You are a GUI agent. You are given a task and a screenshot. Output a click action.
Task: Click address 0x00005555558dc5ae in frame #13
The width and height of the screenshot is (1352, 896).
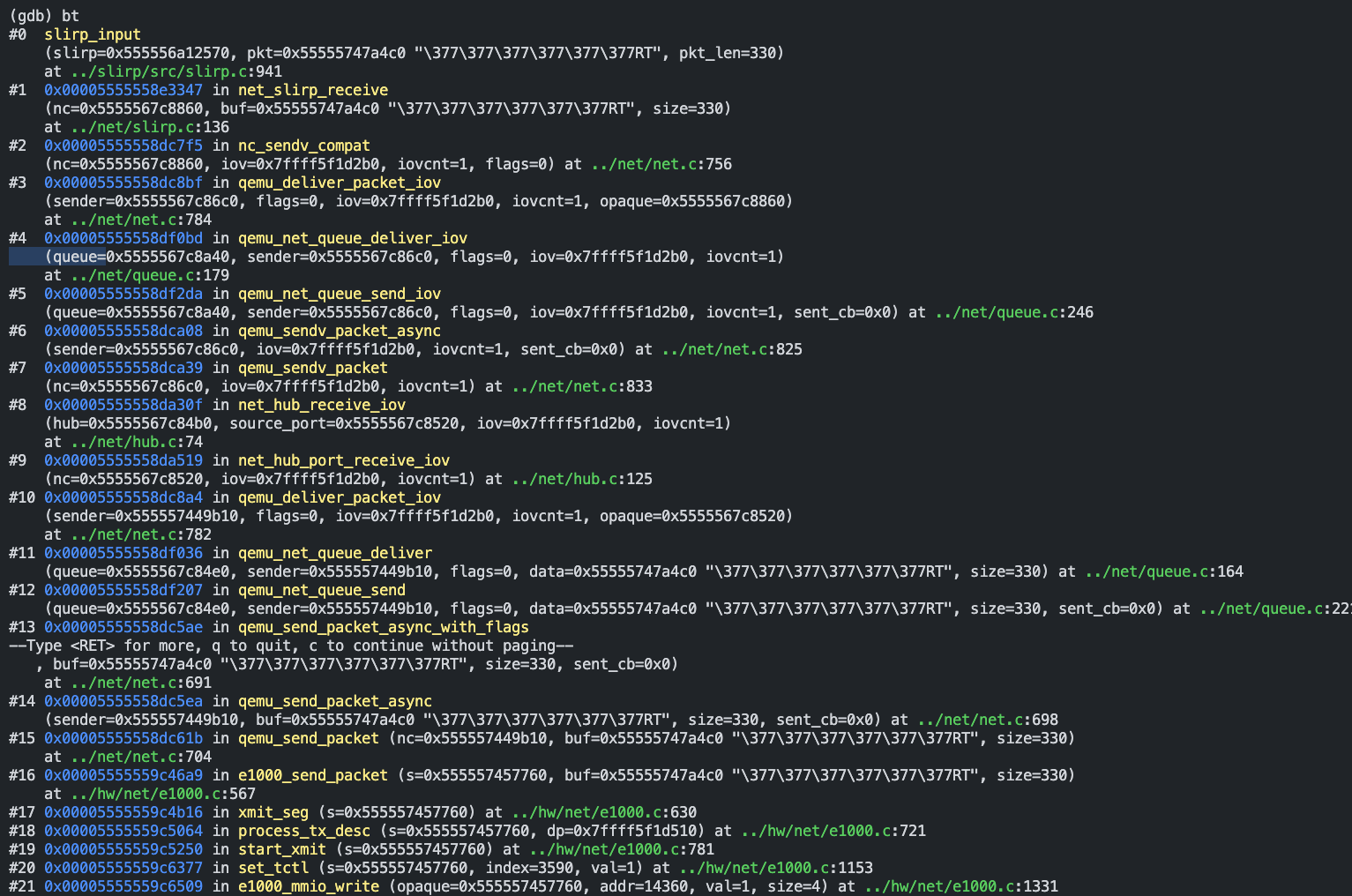(x=123, y=627)
